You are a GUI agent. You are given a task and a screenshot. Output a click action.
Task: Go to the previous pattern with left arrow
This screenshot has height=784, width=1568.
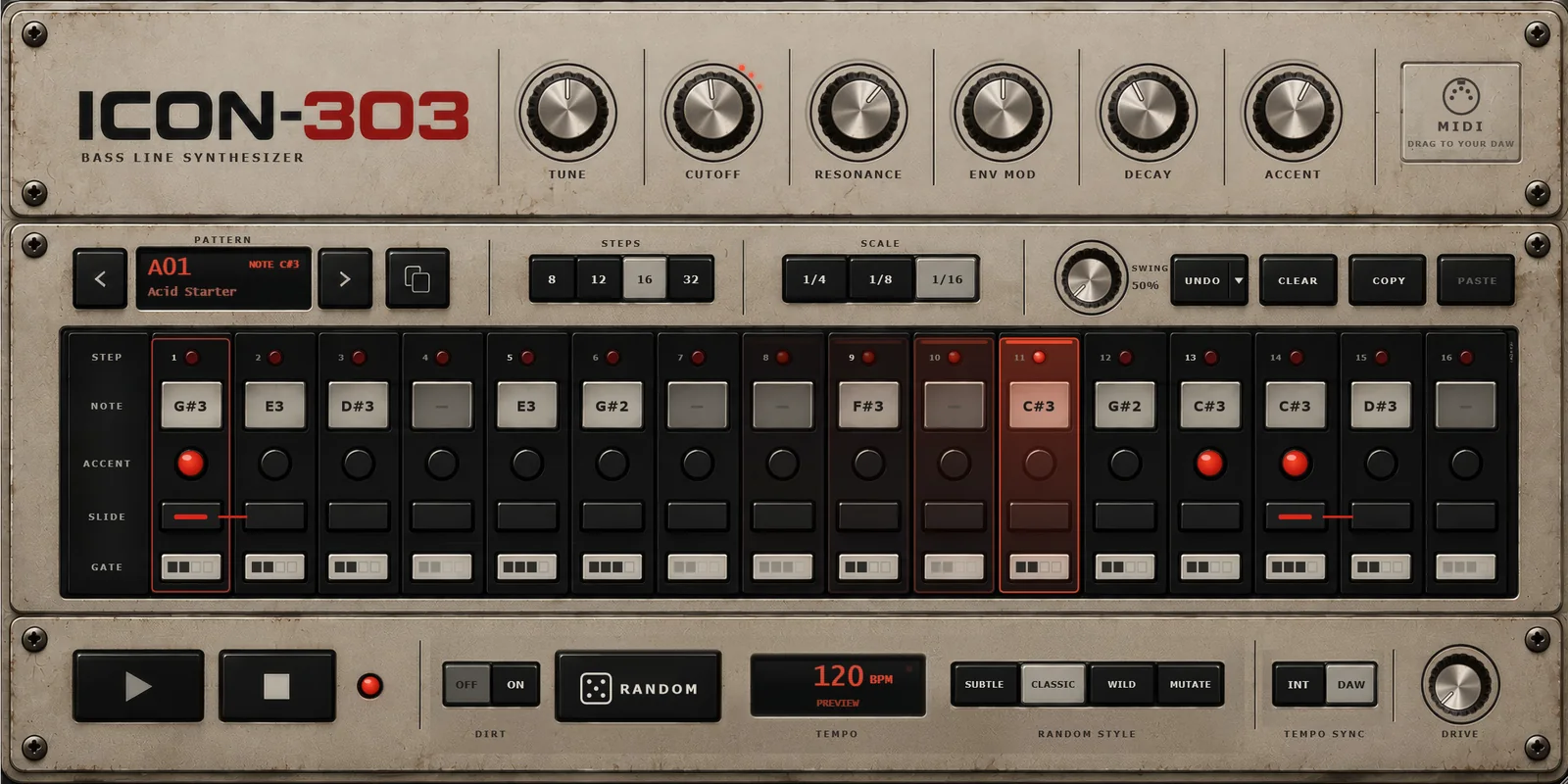(100, 279)
